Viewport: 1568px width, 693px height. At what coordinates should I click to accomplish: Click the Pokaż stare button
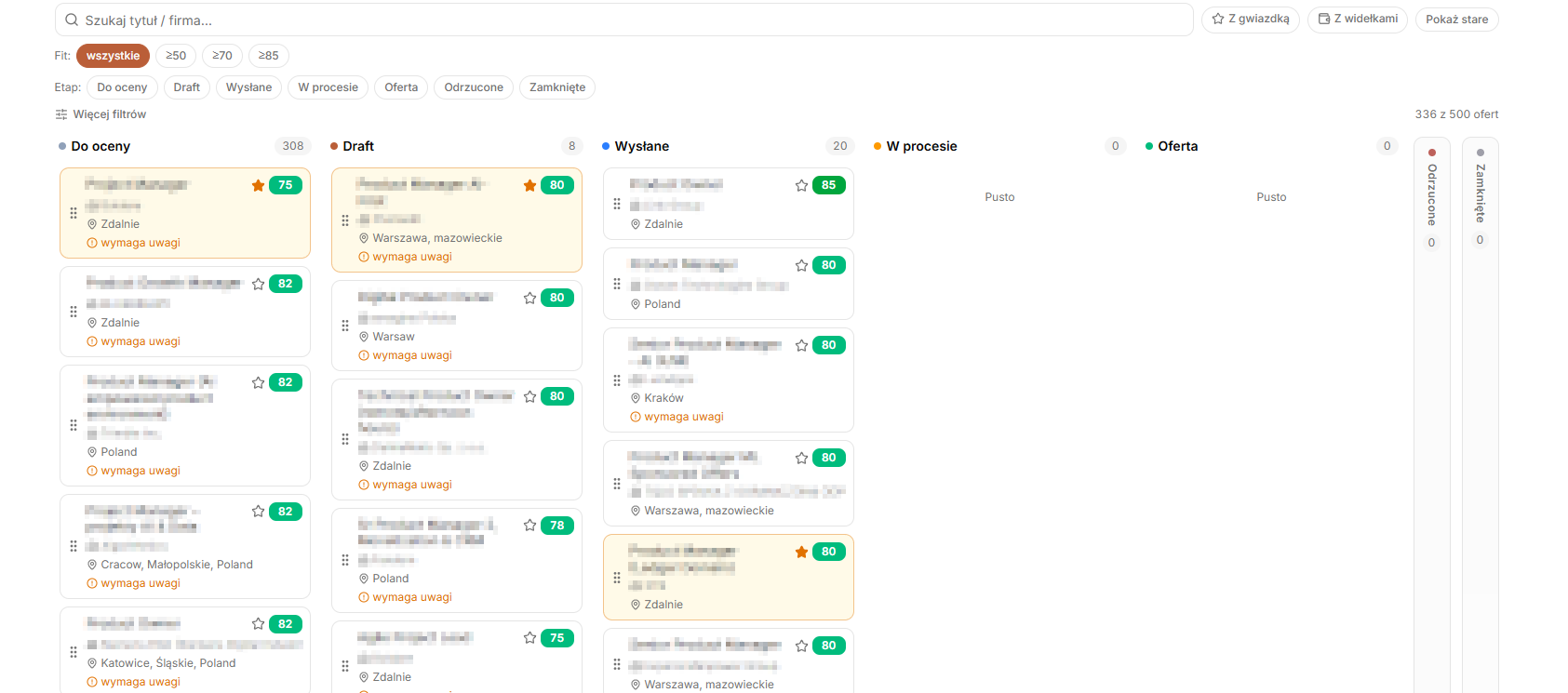[x=1456, y=20]
